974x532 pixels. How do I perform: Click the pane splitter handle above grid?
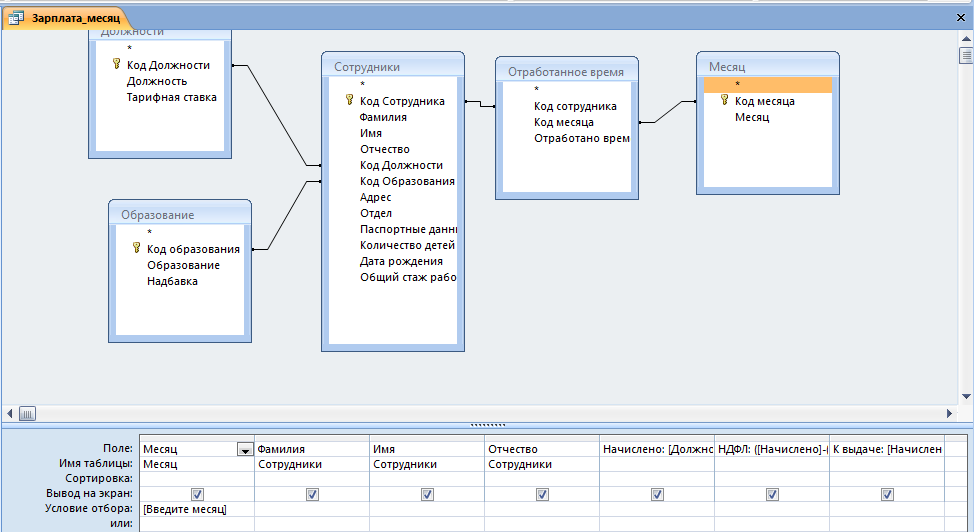pos(488,425)
